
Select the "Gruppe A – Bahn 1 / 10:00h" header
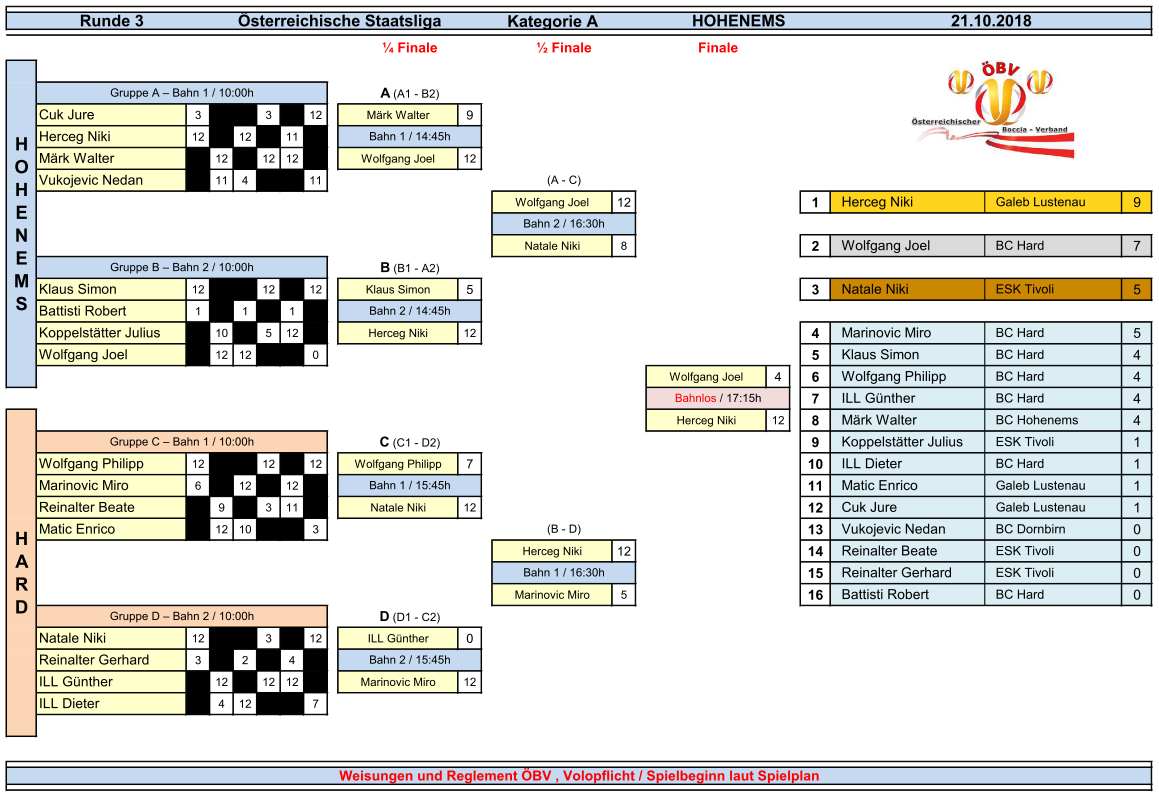pos(182,93)
